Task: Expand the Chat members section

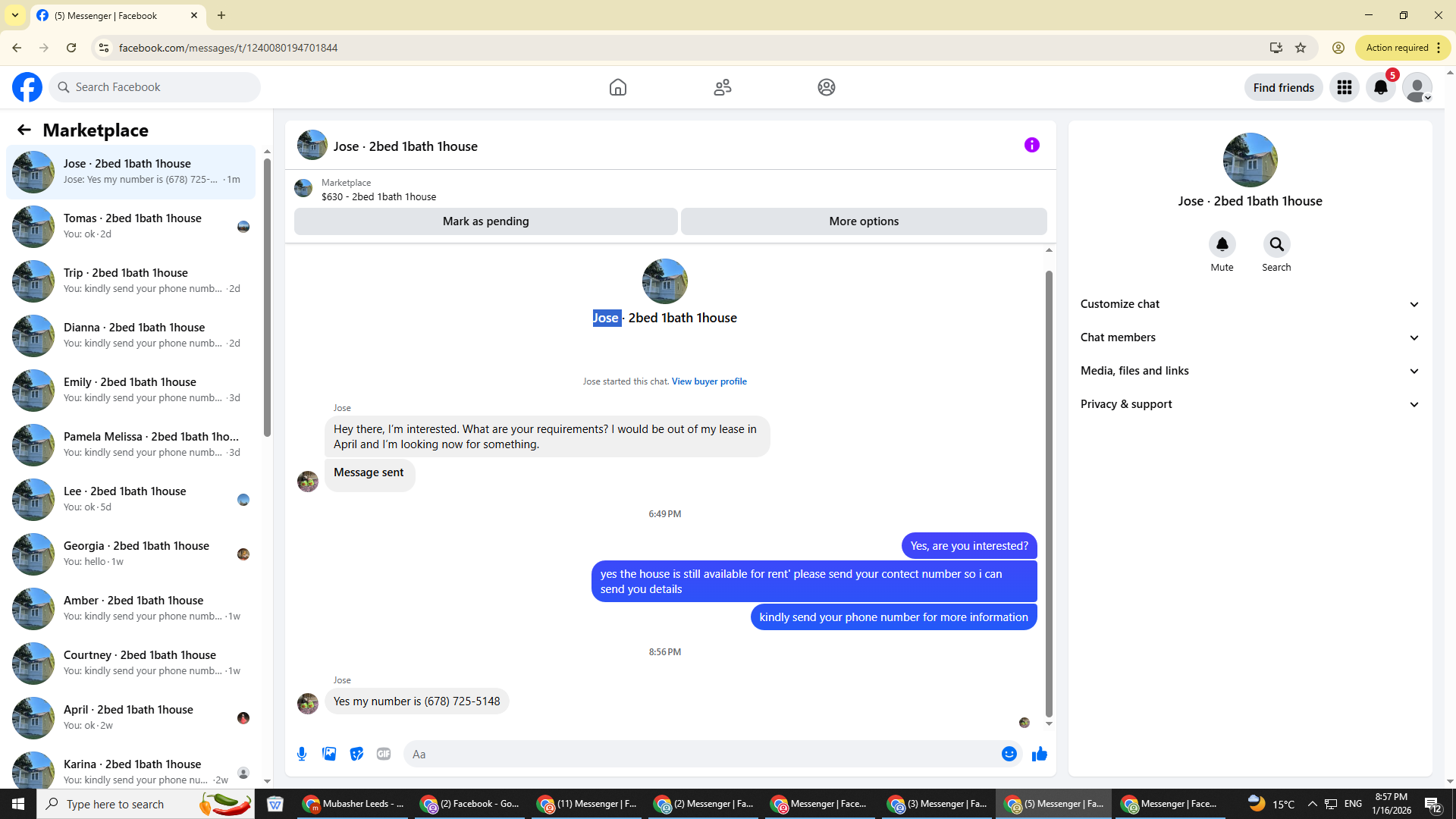Action: coord(1249,337)
